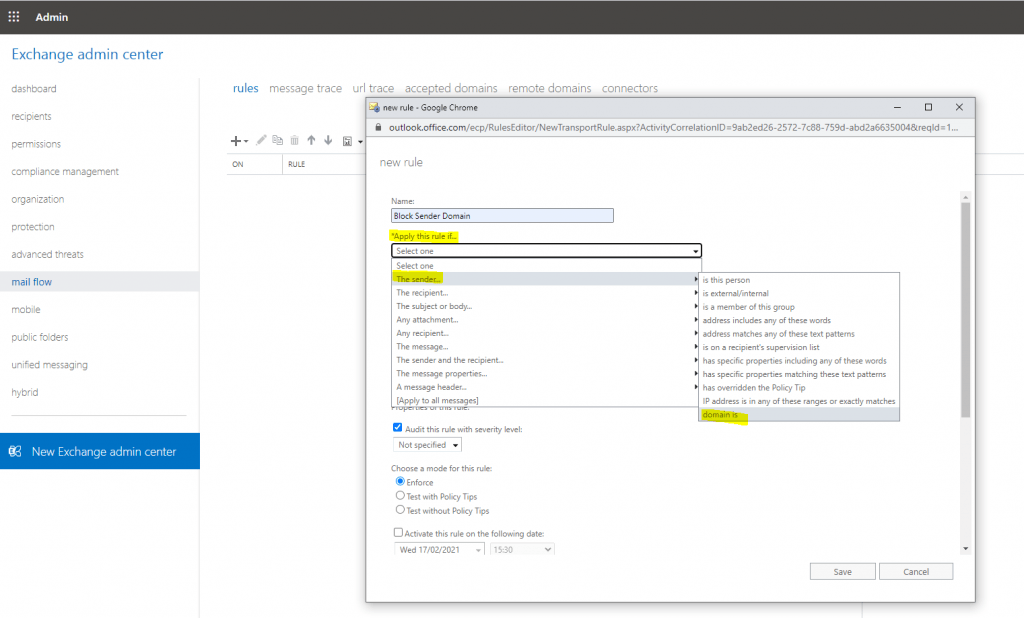The height and width of the screenshot is (618, 1024).
Task: Open the rules report icon menu
Action: click(347, 141)
